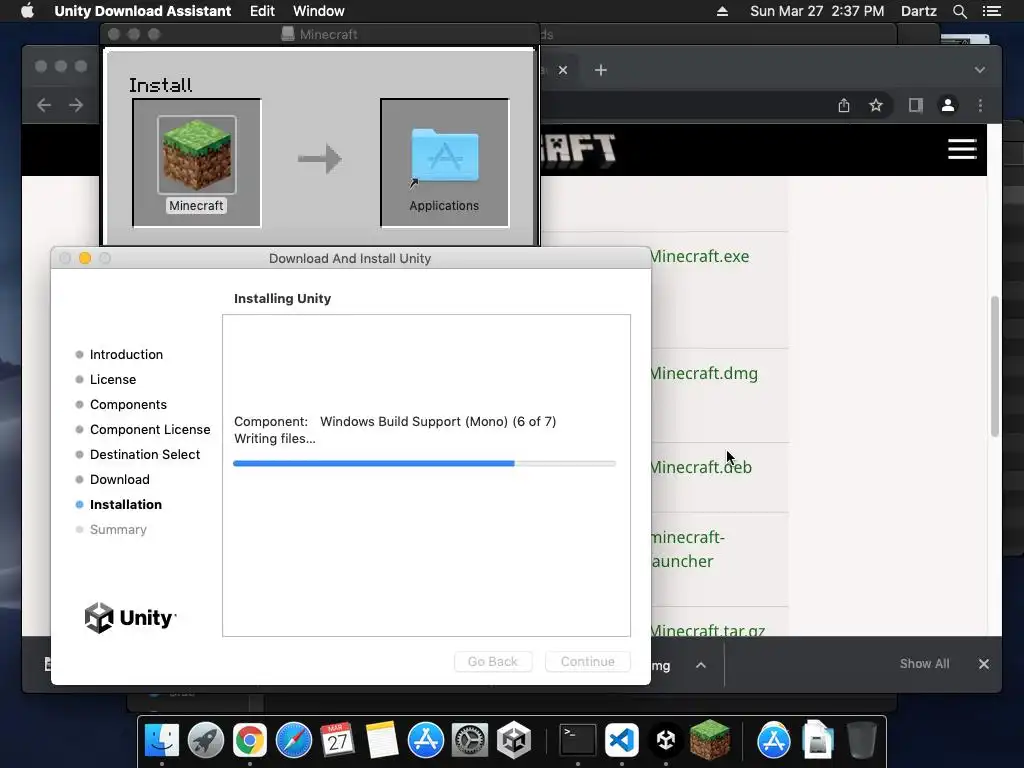Select Download step in installer sidebar
The height and width of the screenshot is (768, 1024).
pyautogui.click(x=120, y=479)
